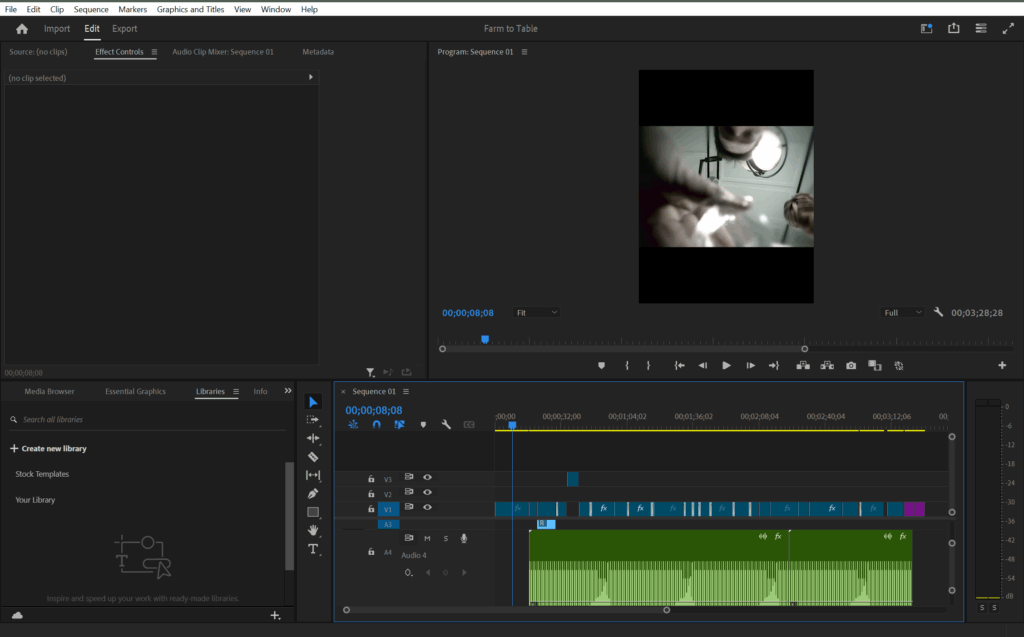Switch to Media Browser tab
This screenshot has width=1024, height=637.
(49, 391)
